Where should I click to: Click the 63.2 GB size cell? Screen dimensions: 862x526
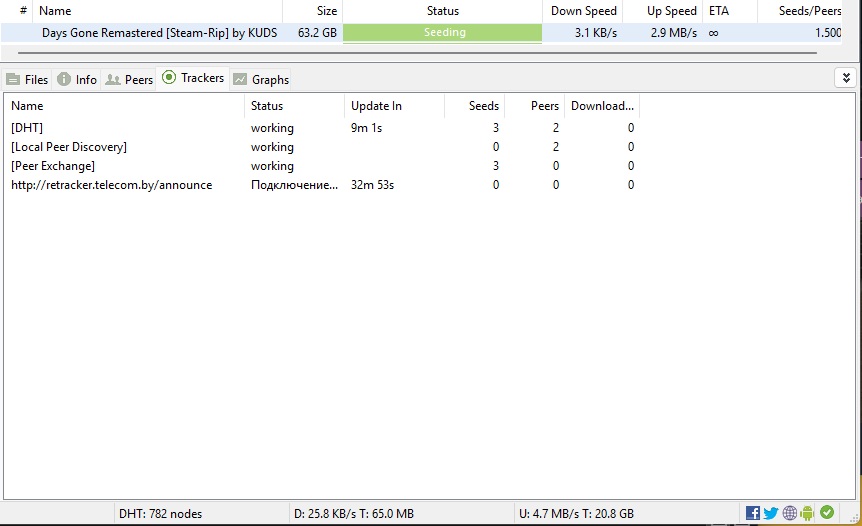(x=317, y=33)
